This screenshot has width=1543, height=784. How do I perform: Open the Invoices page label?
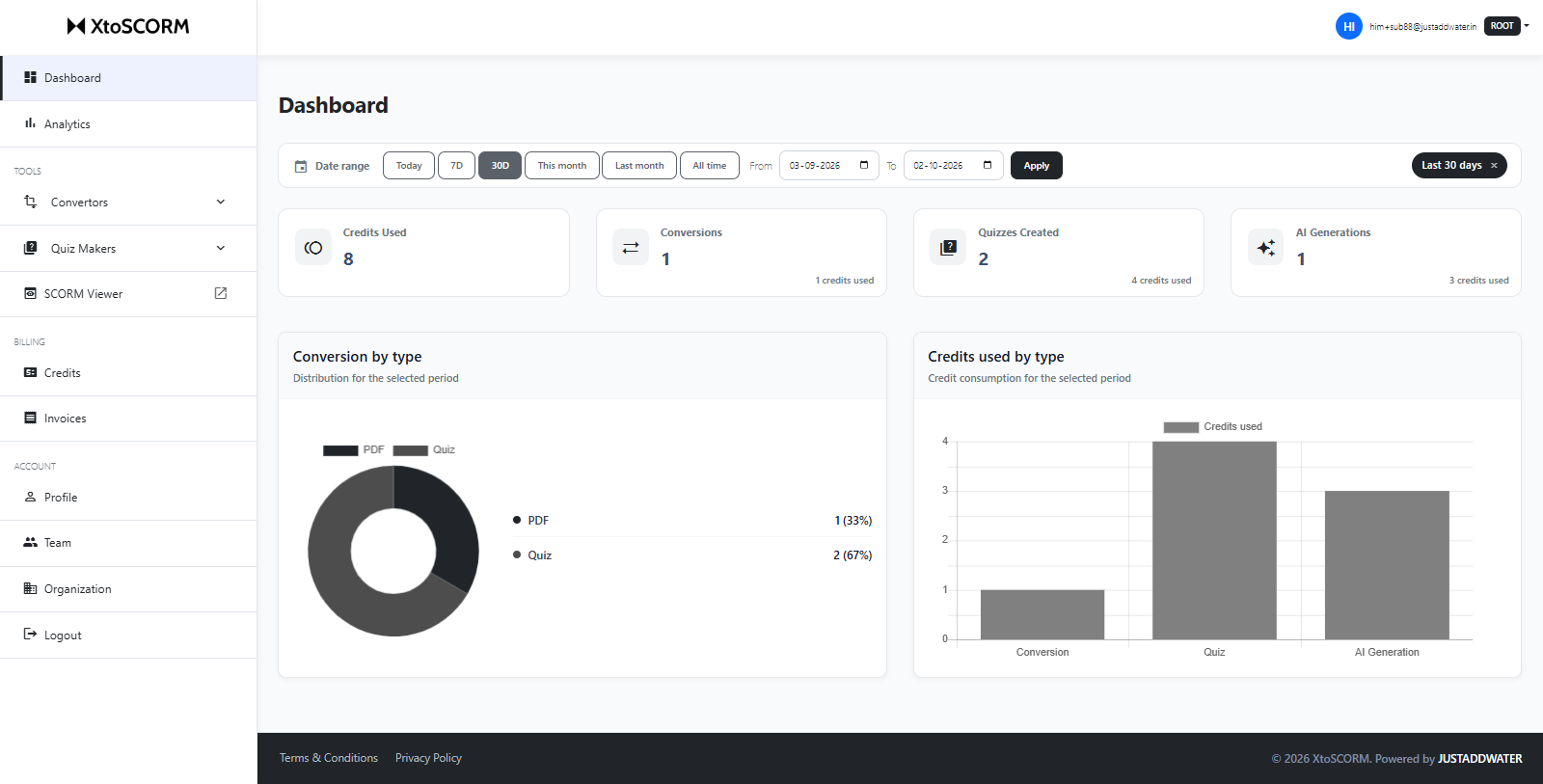(66, 419)
